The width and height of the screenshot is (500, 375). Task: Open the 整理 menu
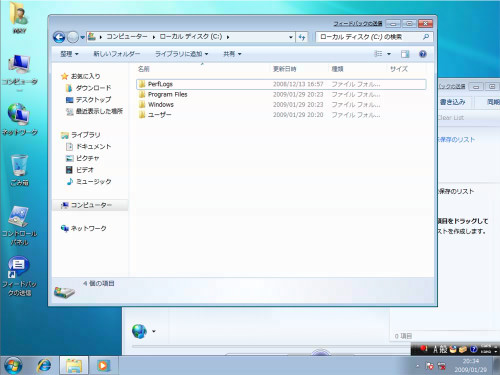(x=69, y=54)
